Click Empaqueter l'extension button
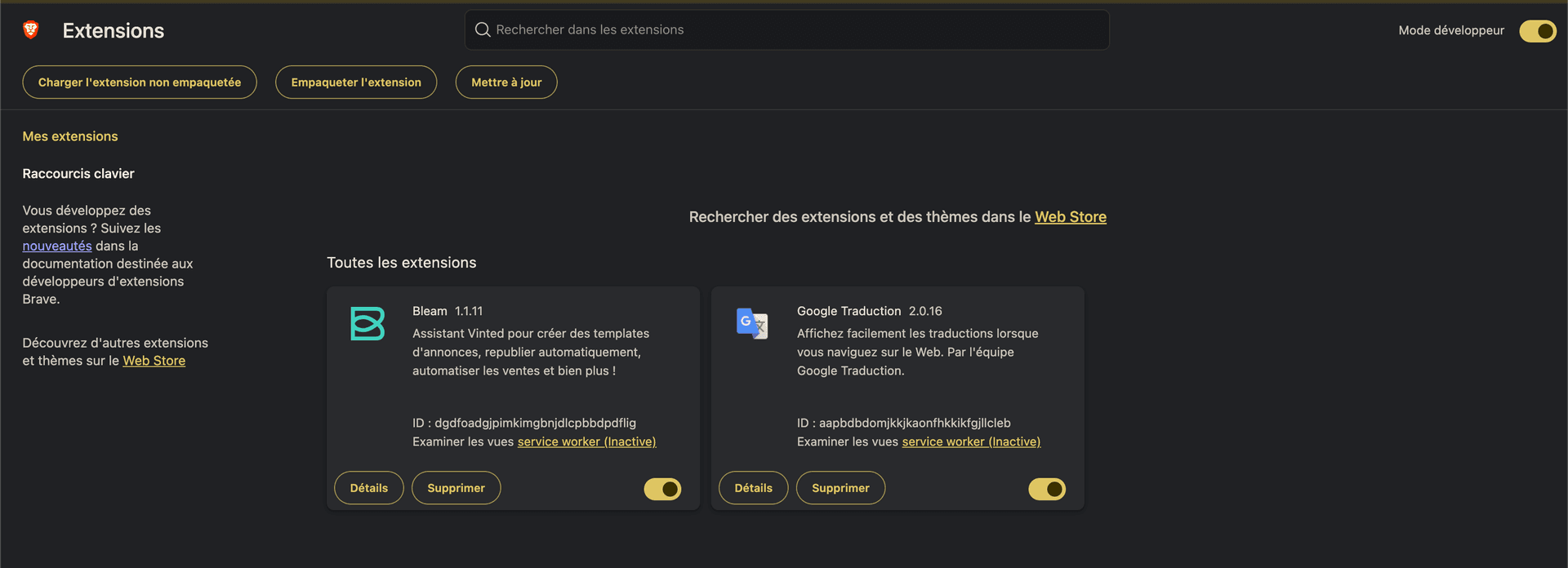 (x=356, y=82)
